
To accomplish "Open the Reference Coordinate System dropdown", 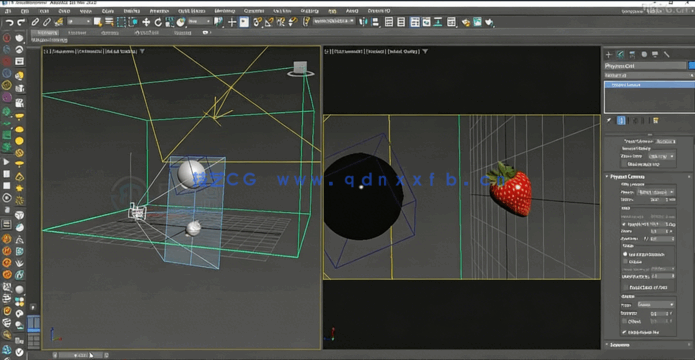I will 200,21.
